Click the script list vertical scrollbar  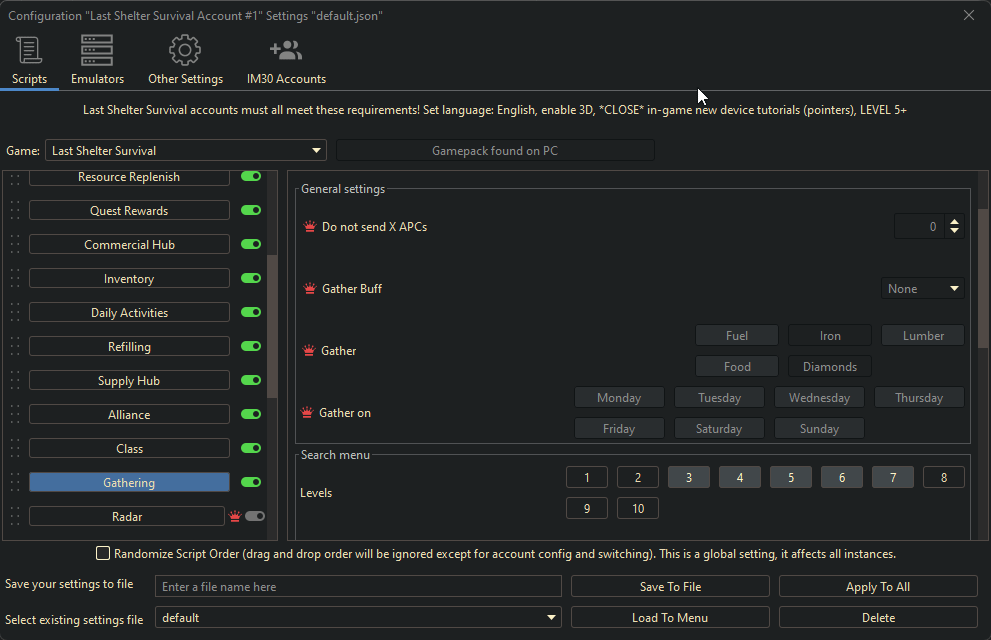[x=272, y=325]
